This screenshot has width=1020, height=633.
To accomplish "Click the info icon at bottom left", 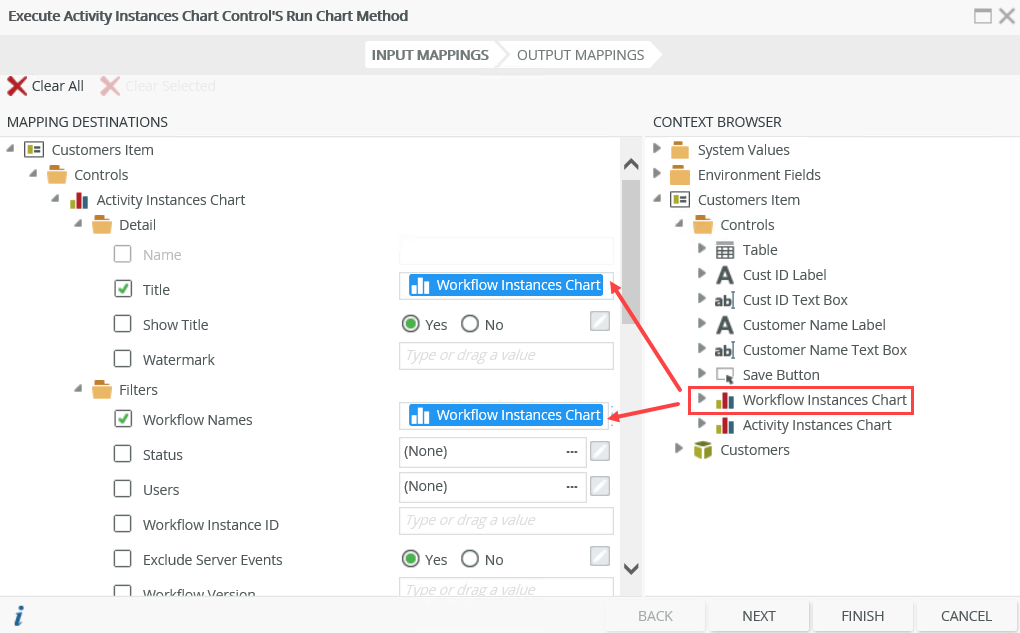I will (19, 616).
